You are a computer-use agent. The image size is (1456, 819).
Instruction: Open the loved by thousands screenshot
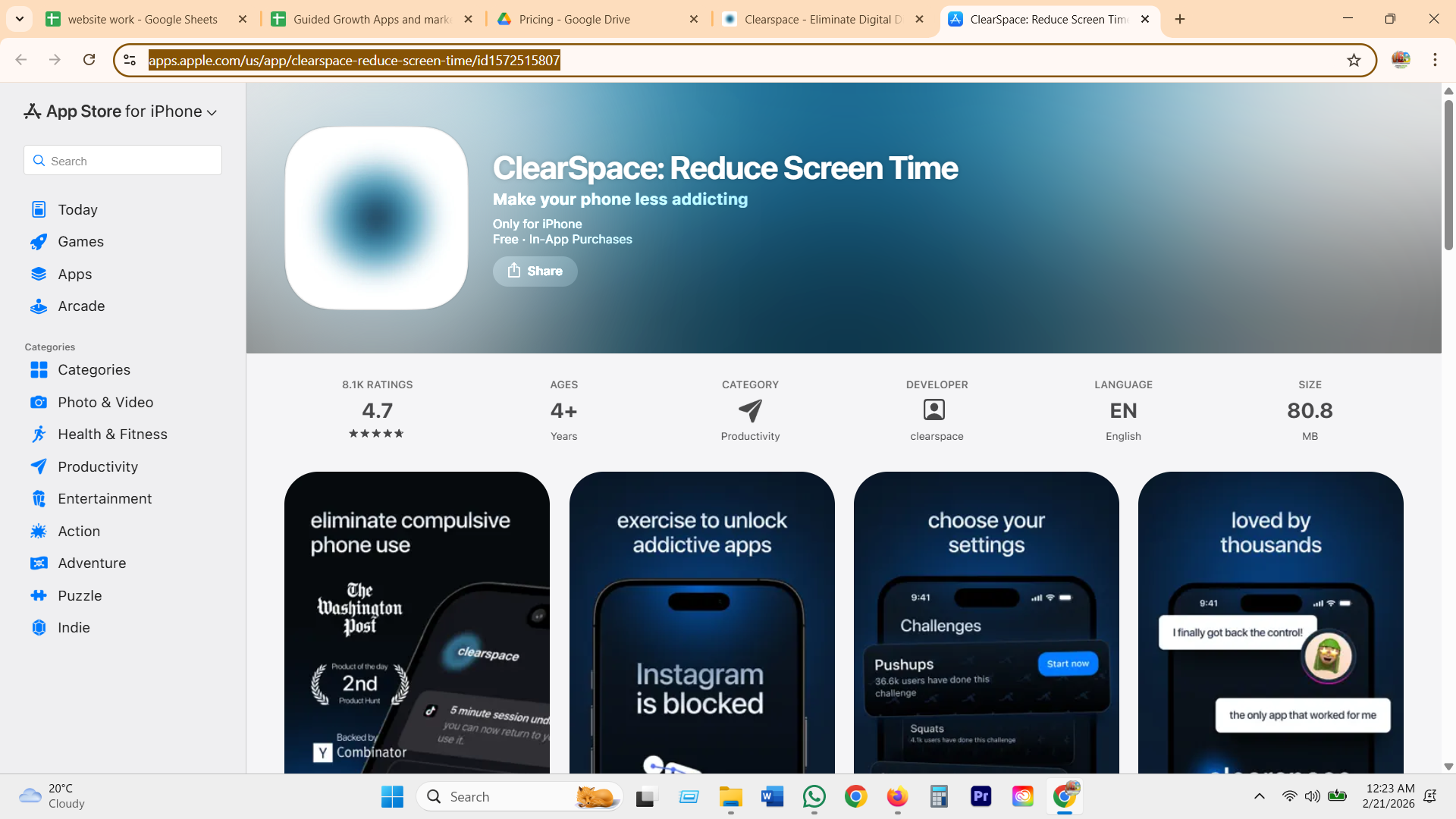(x=1271, y=623)
